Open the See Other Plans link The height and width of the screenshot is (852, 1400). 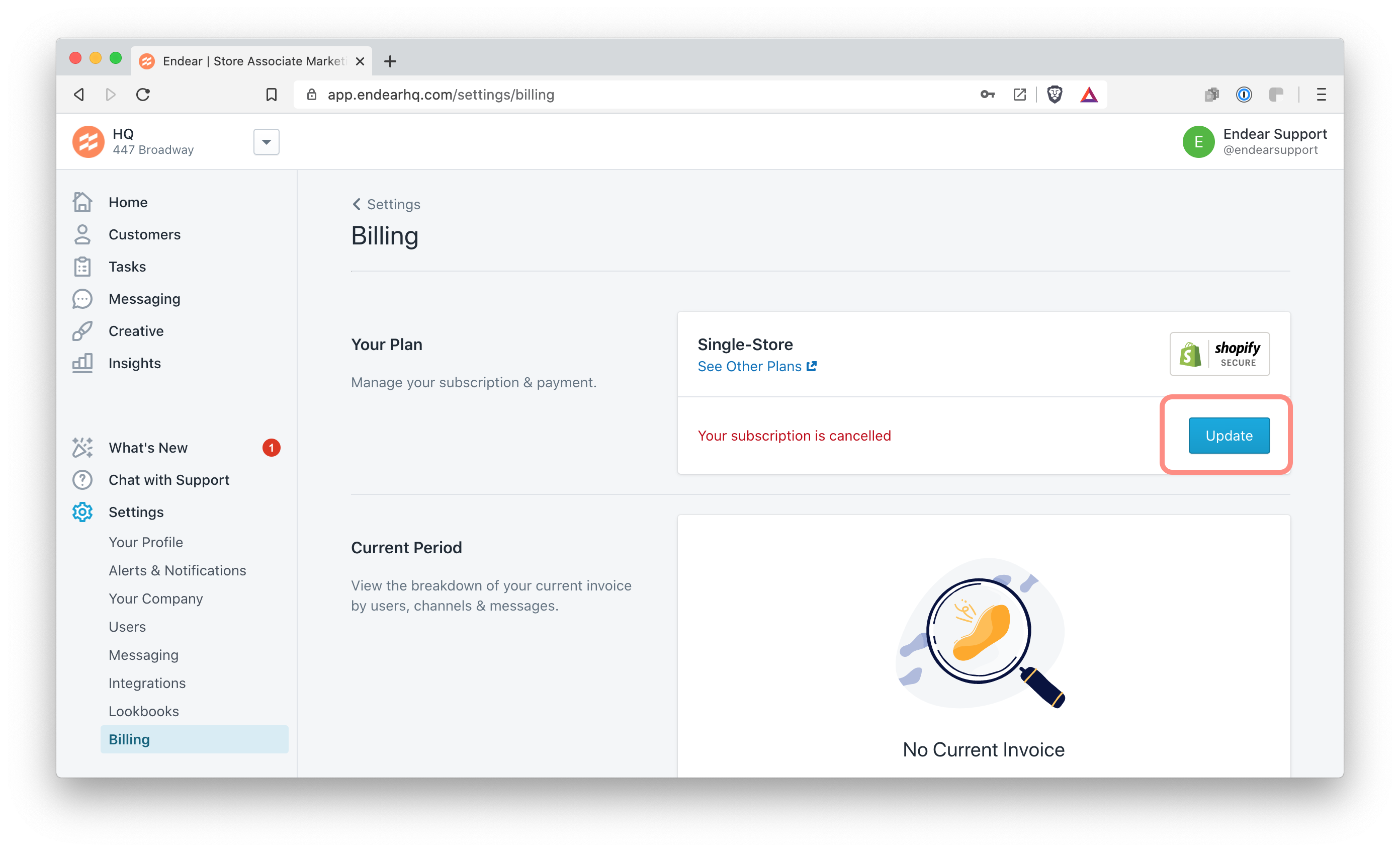749,367
